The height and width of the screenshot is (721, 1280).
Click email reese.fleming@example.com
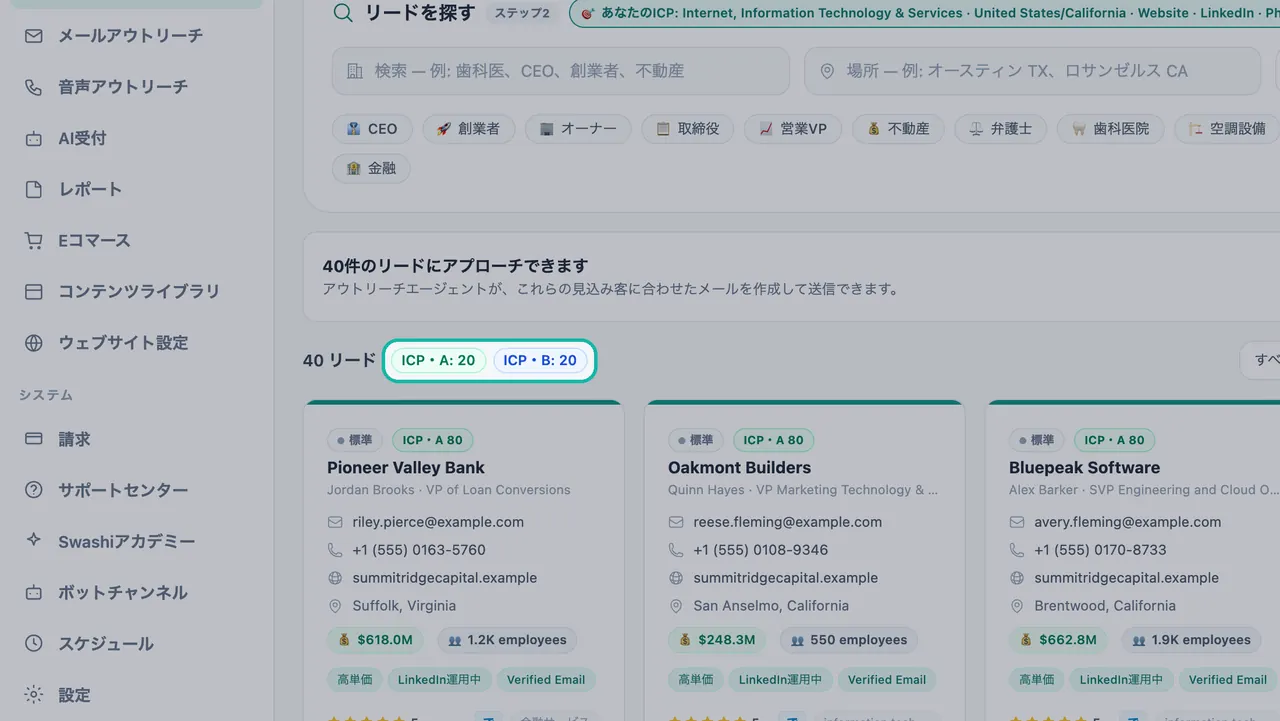(x=788, y=522)
